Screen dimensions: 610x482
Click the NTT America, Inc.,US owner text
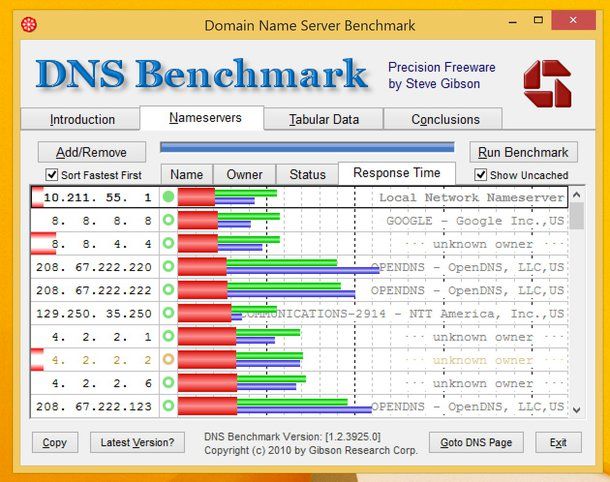487,313
